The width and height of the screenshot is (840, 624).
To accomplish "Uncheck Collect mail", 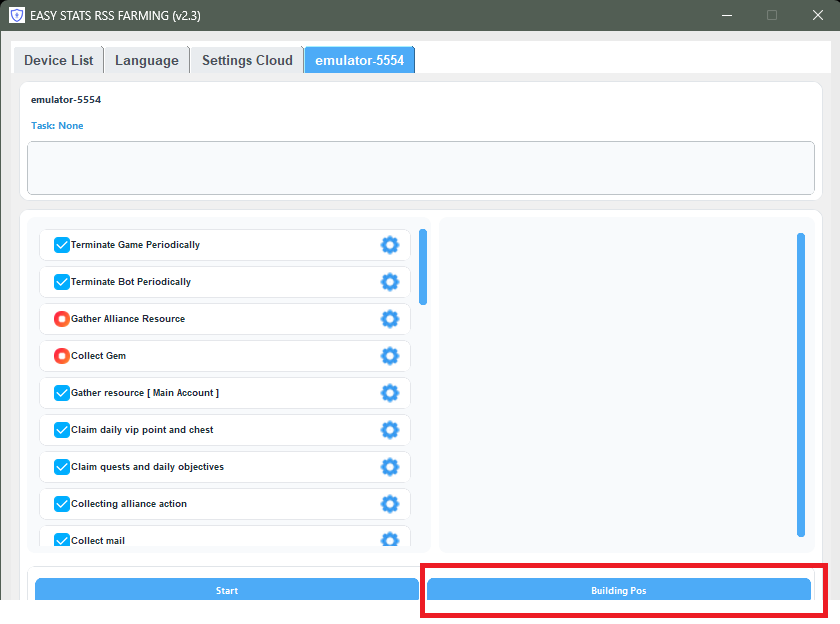I will pyautogui.click(x=62, y=539).
